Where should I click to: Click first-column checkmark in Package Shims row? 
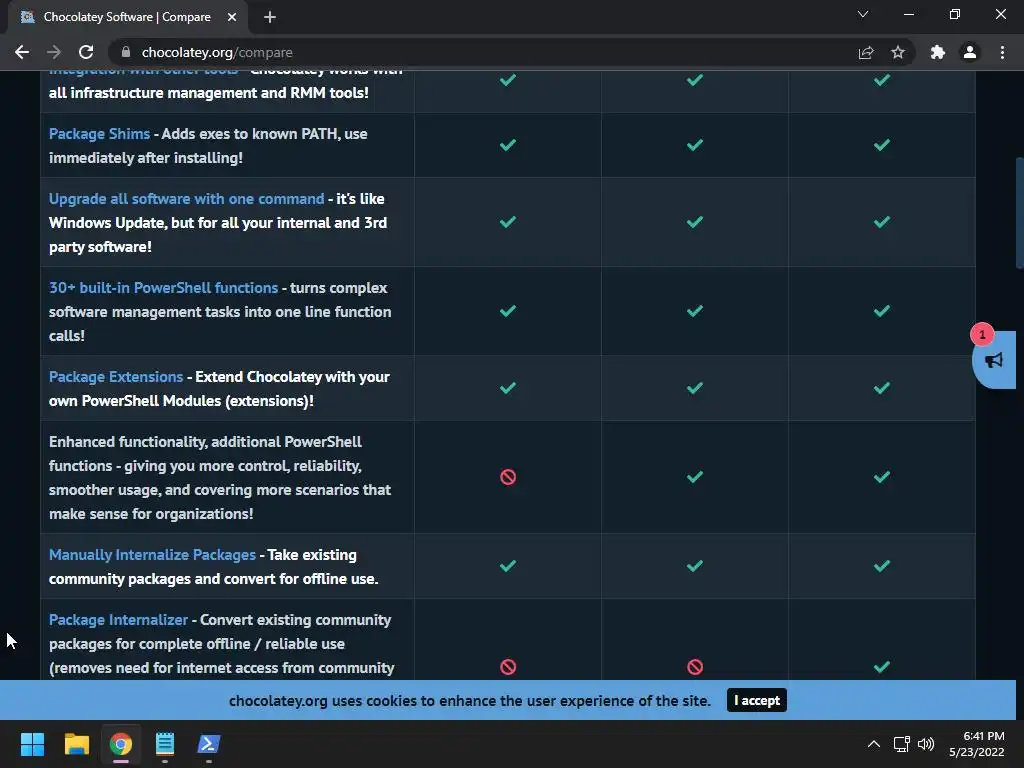[507, 144]
